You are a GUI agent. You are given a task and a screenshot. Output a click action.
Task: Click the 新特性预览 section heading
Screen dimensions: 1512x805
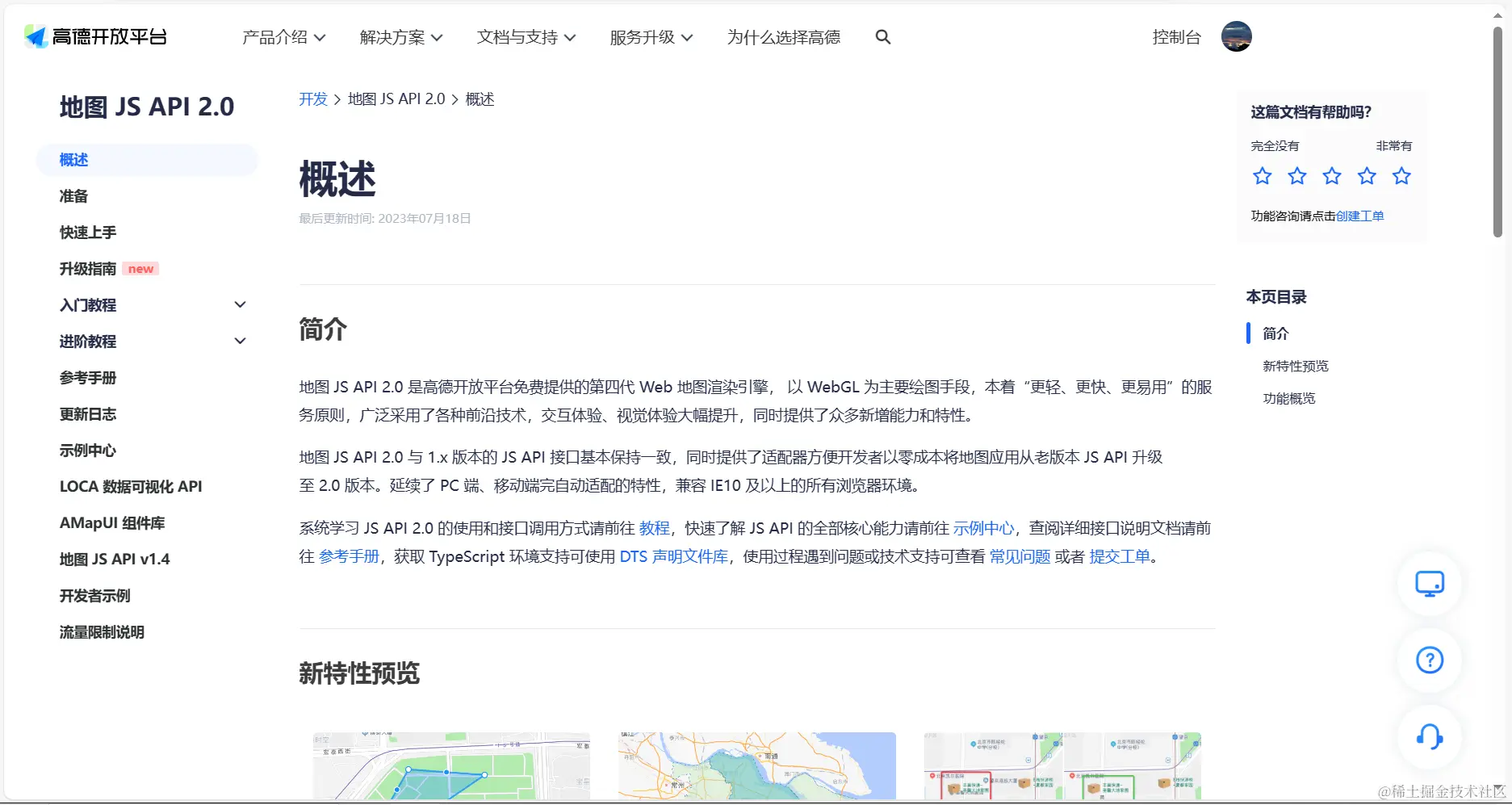pyautogui.click(x=359, y=673)
